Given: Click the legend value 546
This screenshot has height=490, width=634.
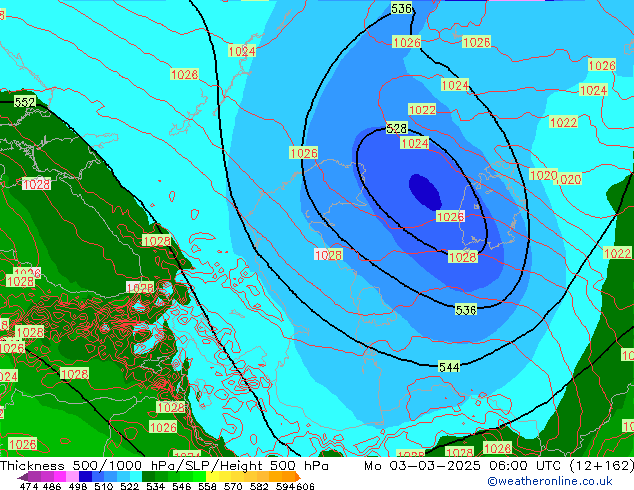Looking at the screenshot, I should click(x=182, y=486).
